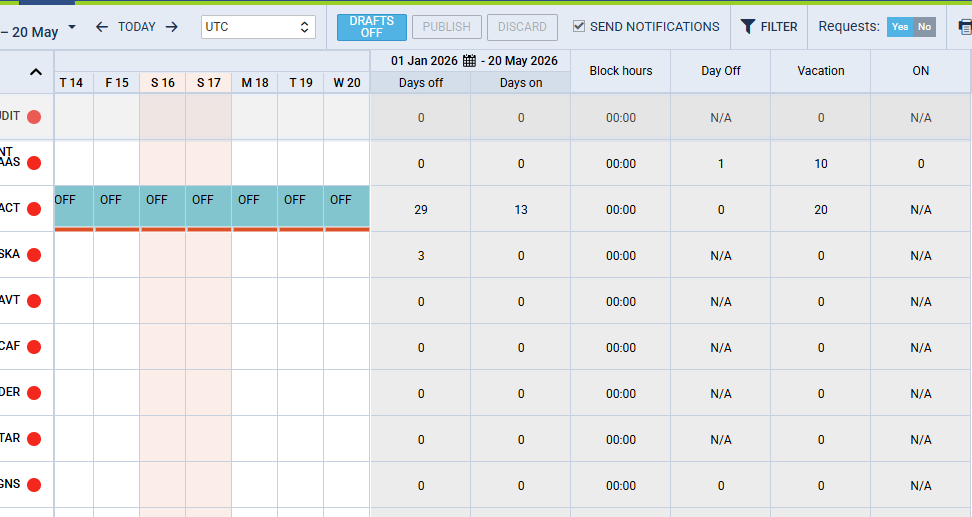The image size is (972, 517).
Task: Select the M 18 day column header
Action: tap(255, 82)
